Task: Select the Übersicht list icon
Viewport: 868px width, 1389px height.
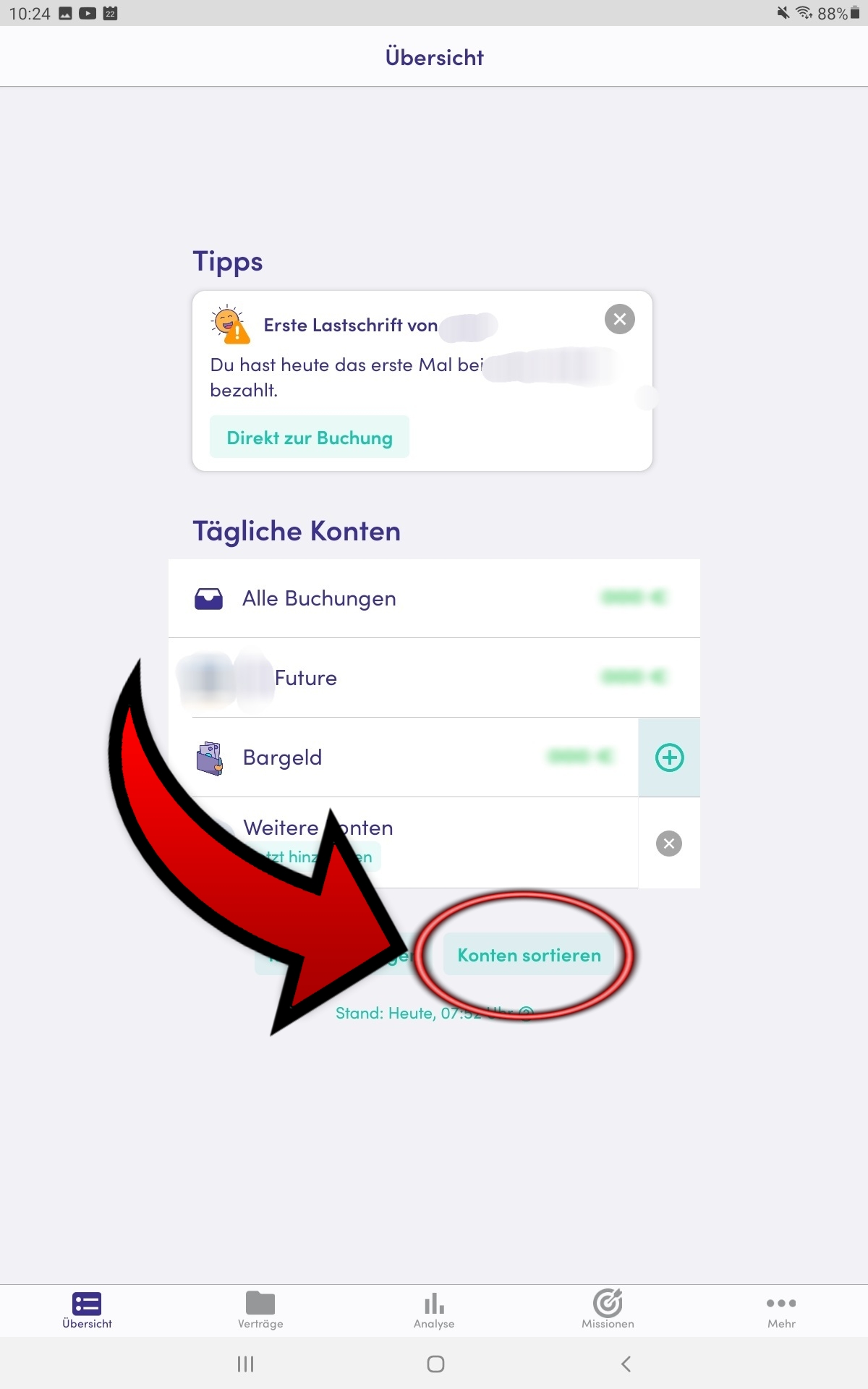Action: 87,1304
